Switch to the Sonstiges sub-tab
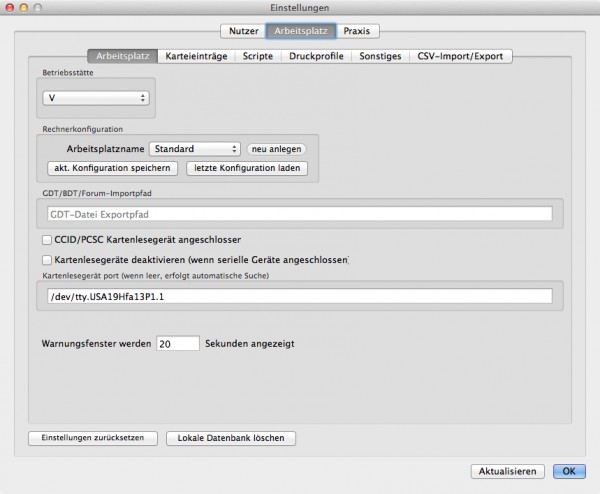This screenshot has width=600, height=494. pos(380,56)
